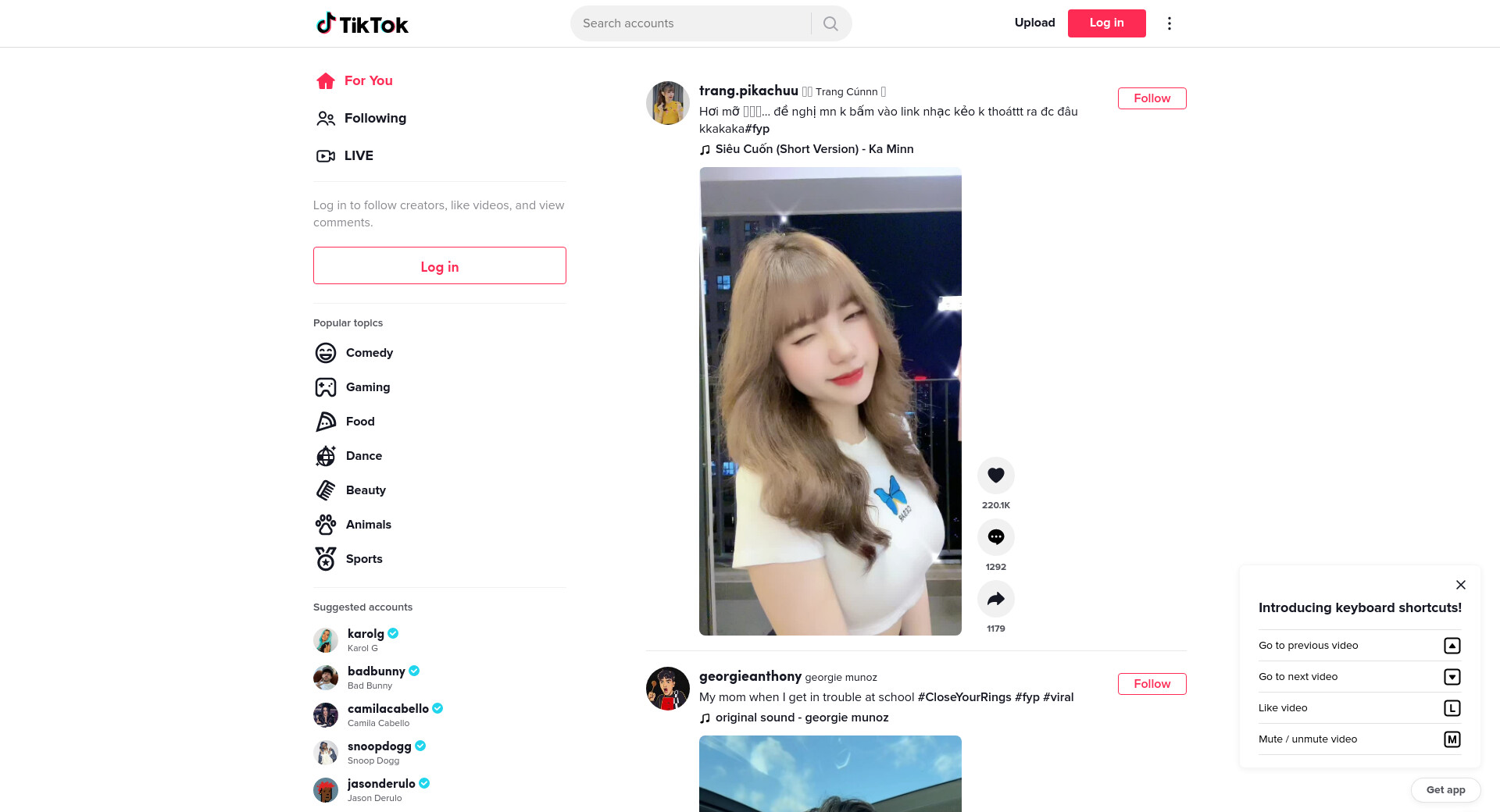Click the share arrow icon
Viewport: 1500px width, 812px height.
[995, 599]
